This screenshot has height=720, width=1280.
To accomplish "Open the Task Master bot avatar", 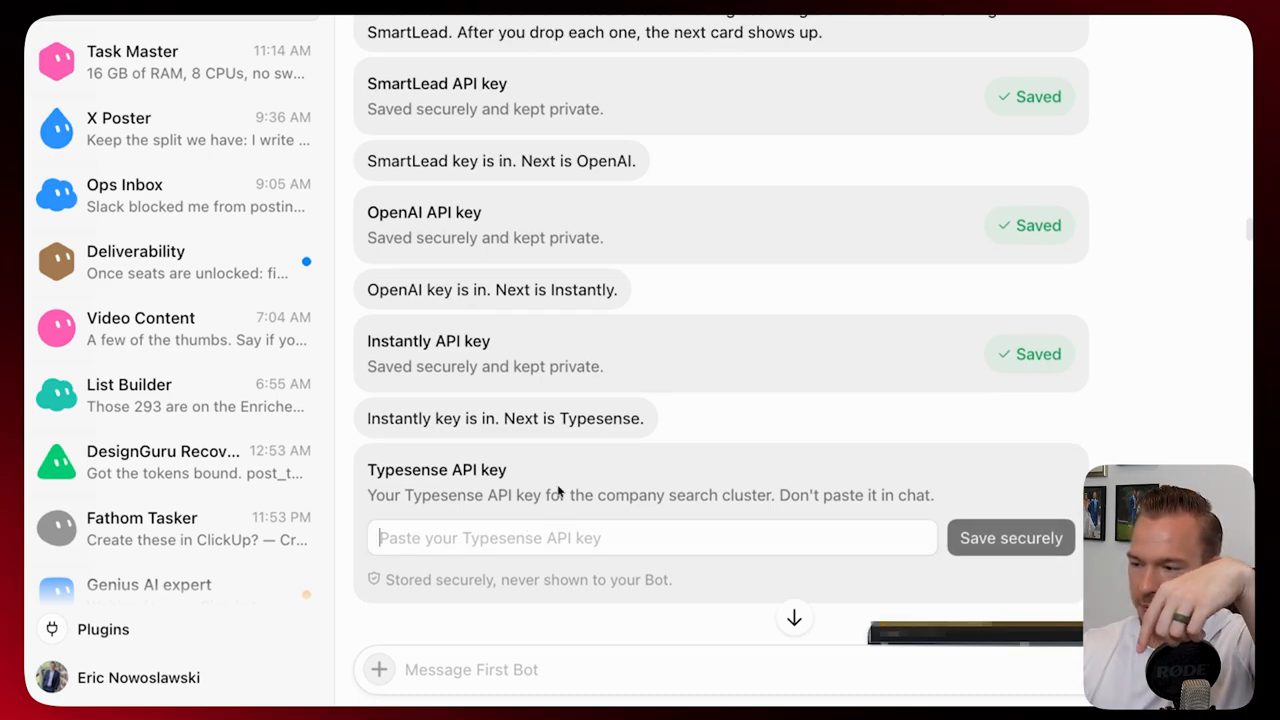I will [x=56, y=62].
